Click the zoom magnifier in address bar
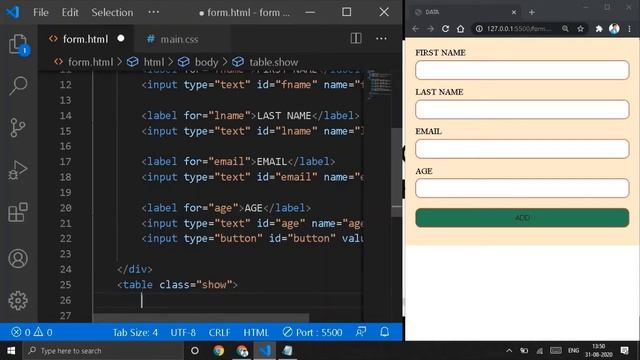 (x=565, y=29)
